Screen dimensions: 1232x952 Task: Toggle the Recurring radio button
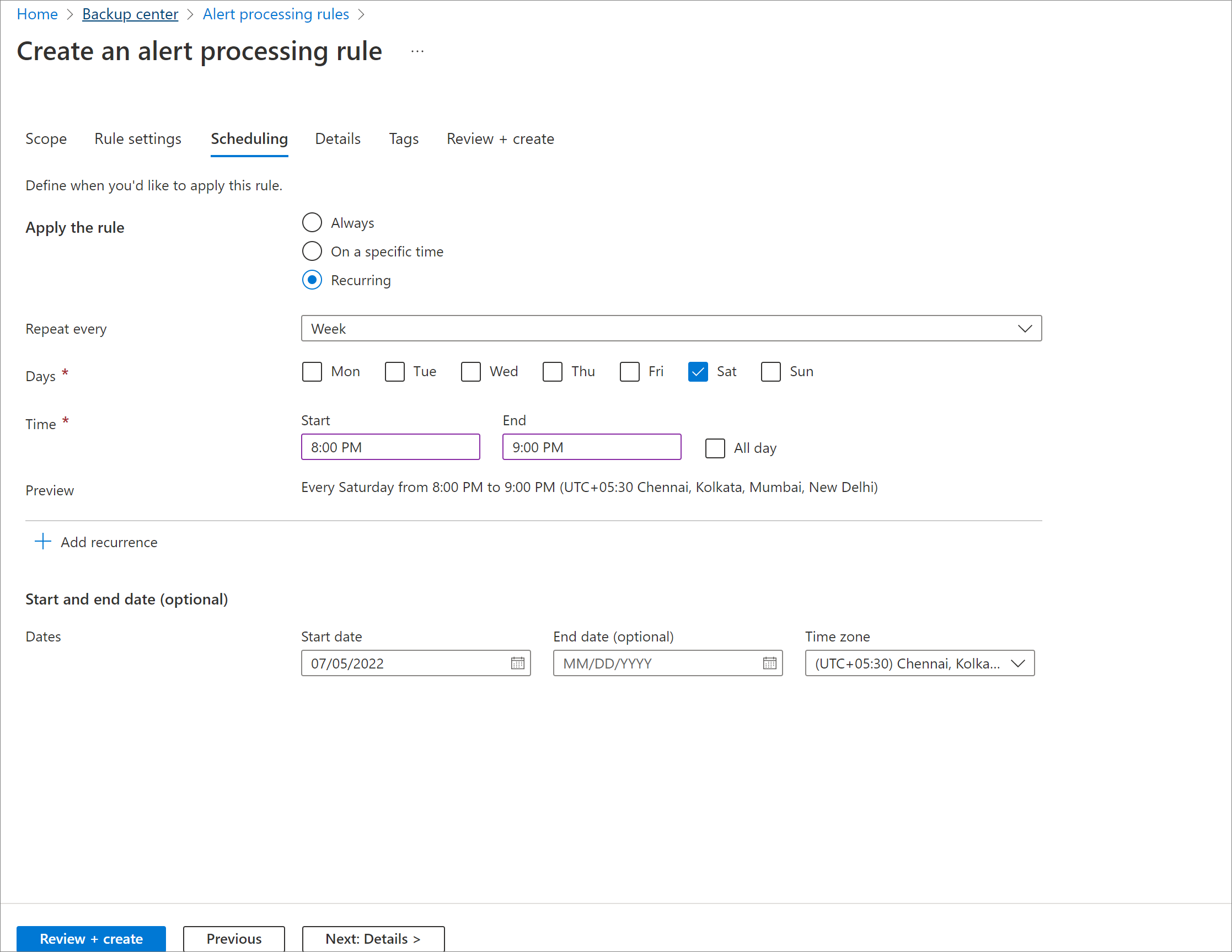312,279
